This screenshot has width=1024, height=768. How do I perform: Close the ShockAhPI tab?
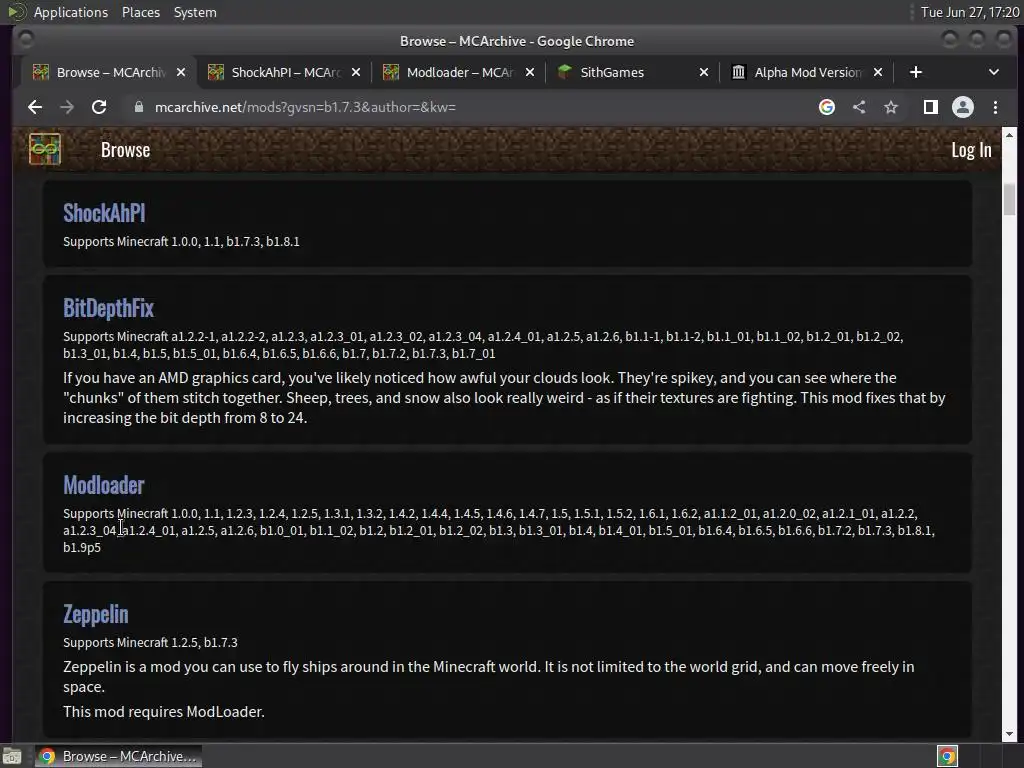point(356,72)
